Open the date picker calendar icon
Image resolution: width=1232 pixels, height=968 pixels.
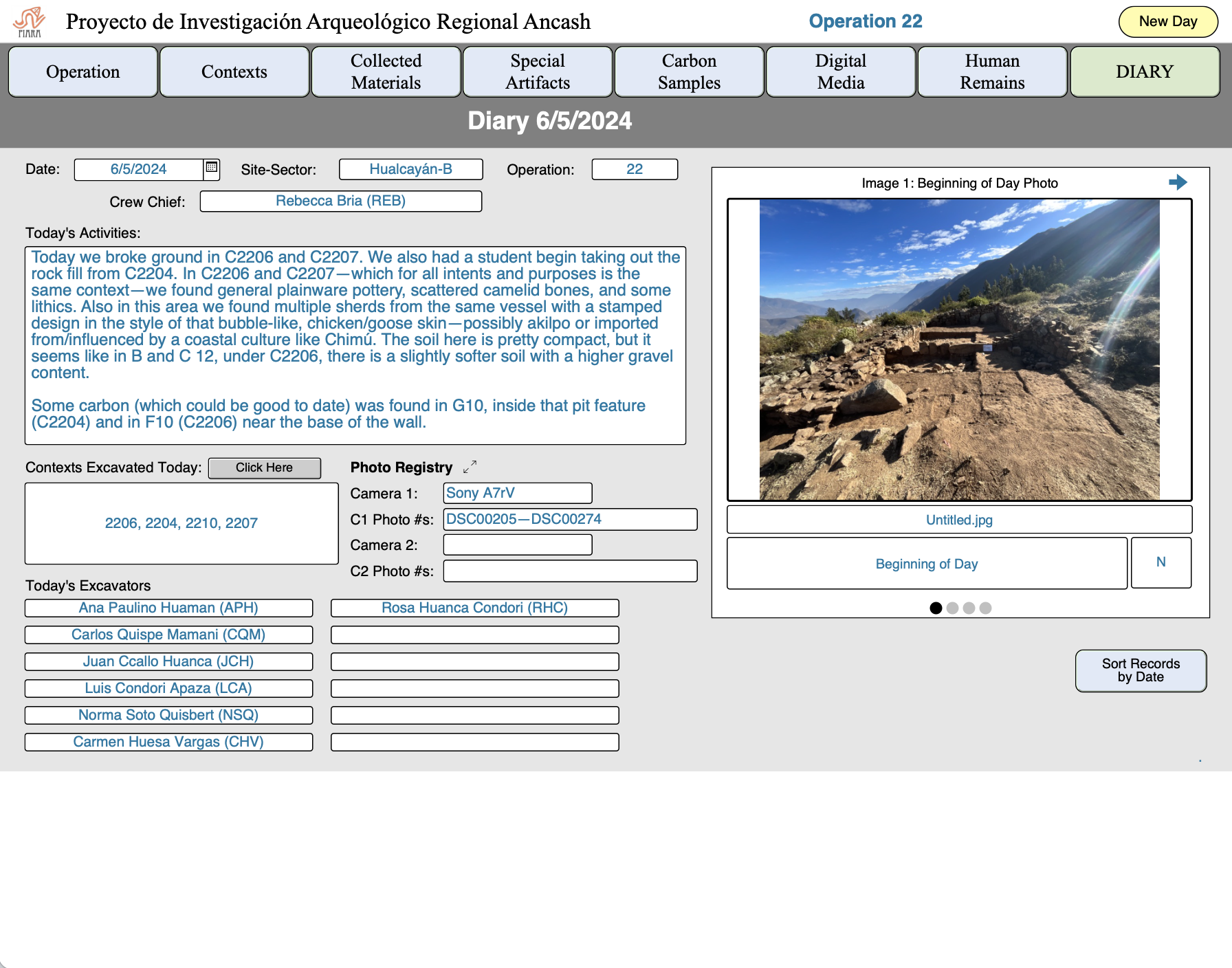coord(212,168)
